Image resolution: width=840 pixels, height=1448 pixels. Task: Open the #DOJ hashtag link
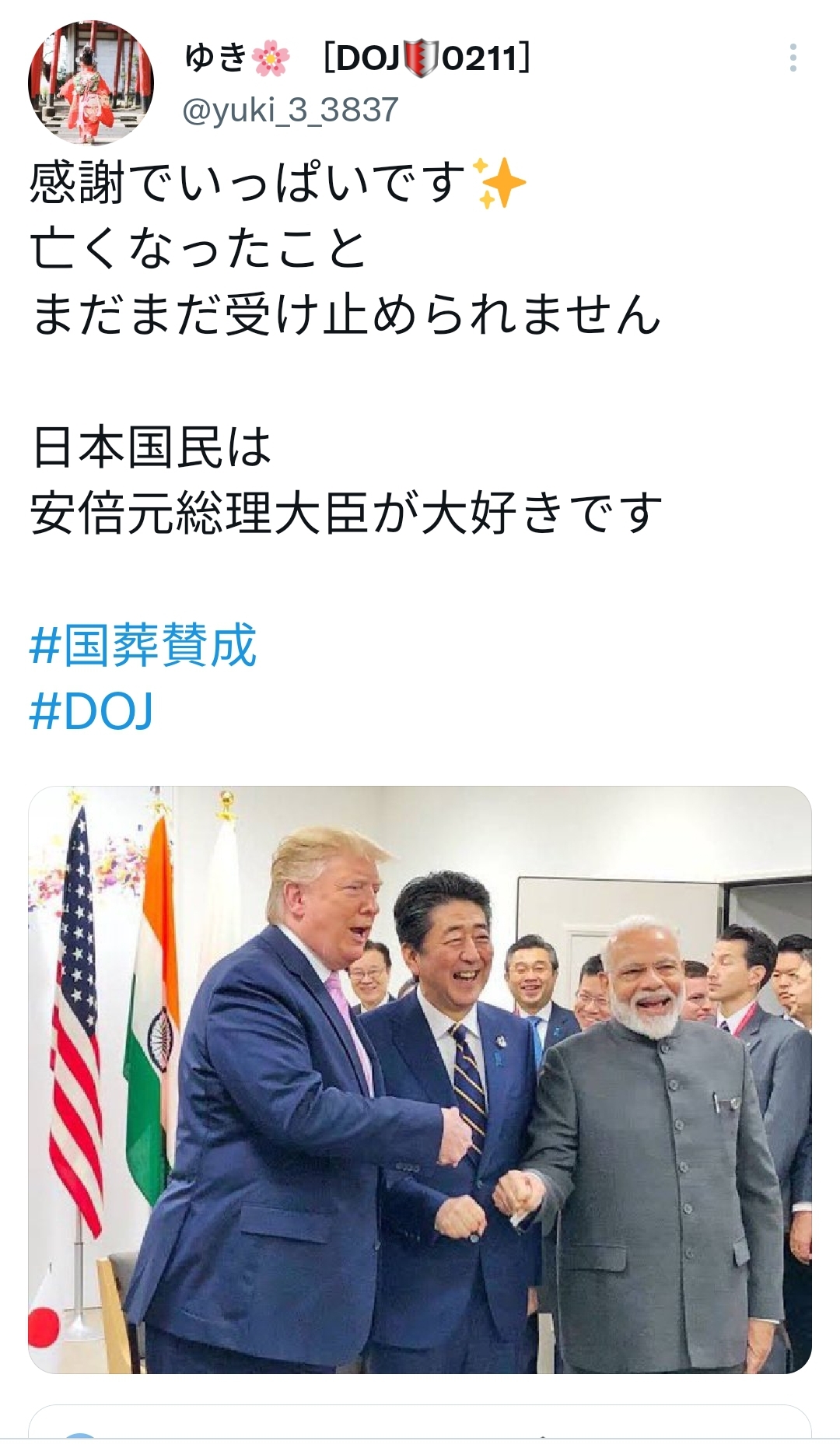[92, 711]
